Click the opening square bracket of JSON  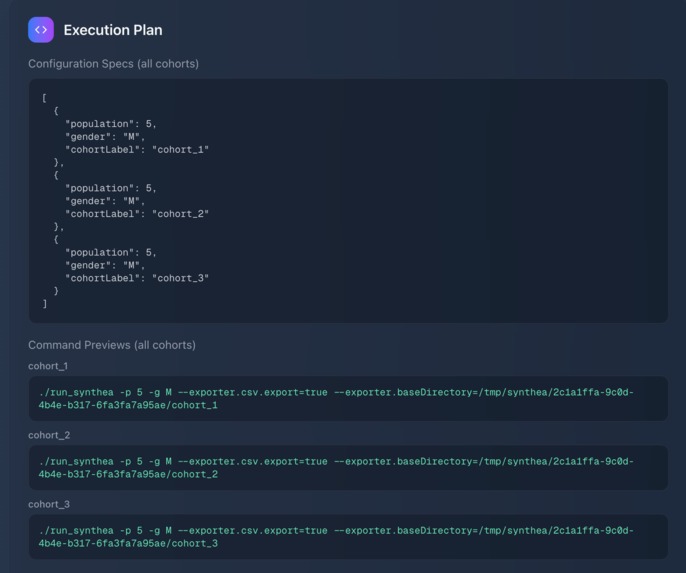[44, 98]
